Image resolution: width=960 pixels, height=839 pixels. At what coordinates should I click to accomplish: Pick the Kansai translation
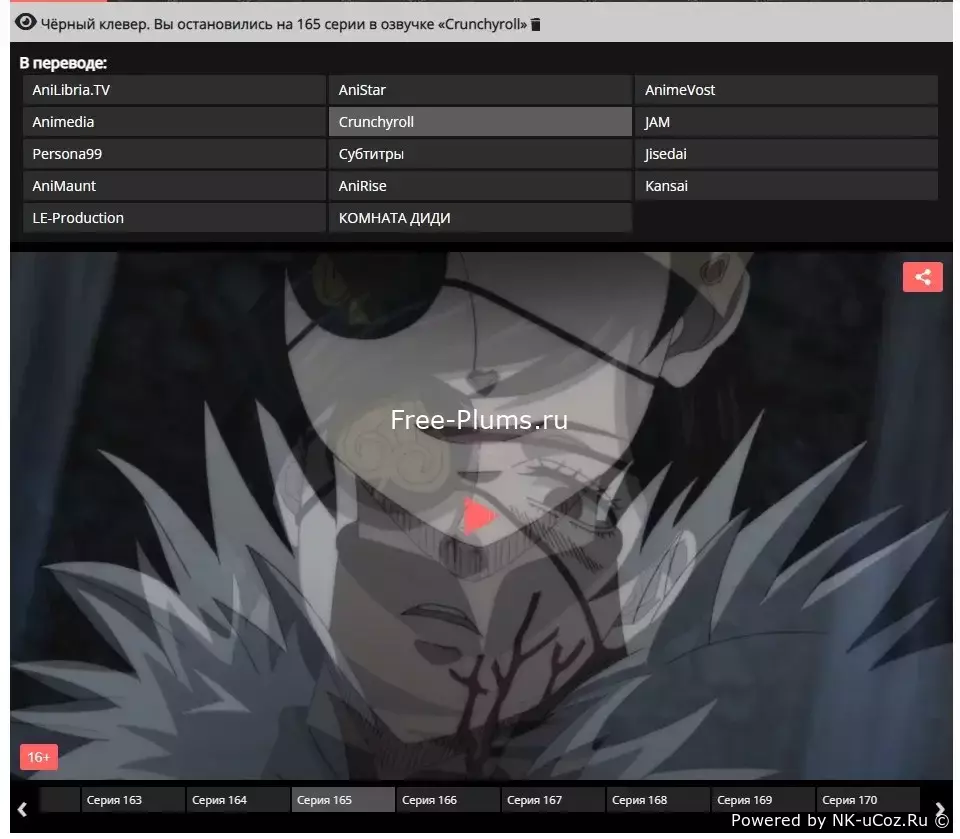pyautogui.click(x=786, y=186)
